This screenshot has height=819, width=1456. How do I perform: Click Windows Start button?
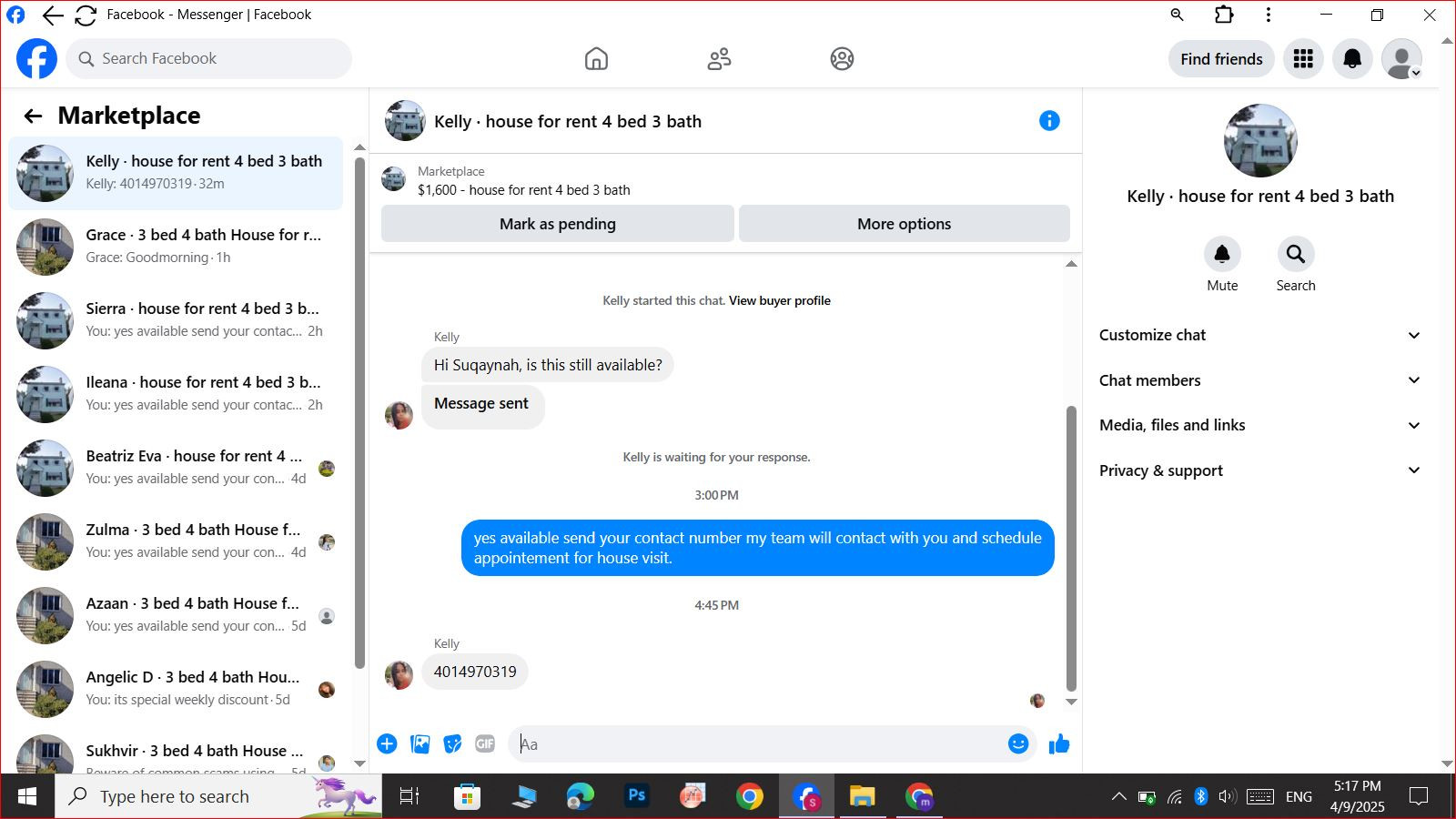(27, 796)
